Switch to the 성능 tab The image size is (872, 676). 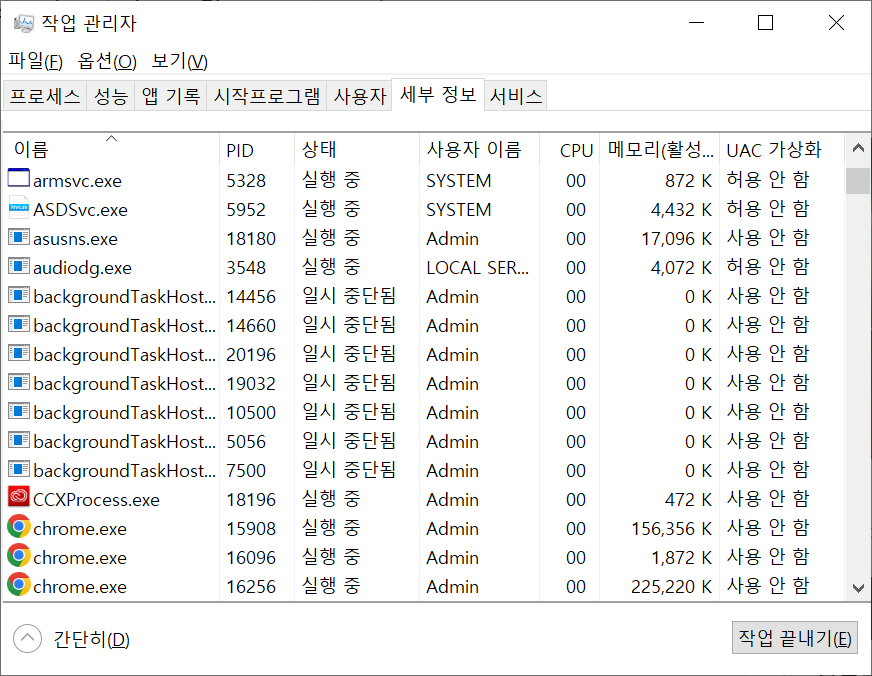(x=111, y=96)
